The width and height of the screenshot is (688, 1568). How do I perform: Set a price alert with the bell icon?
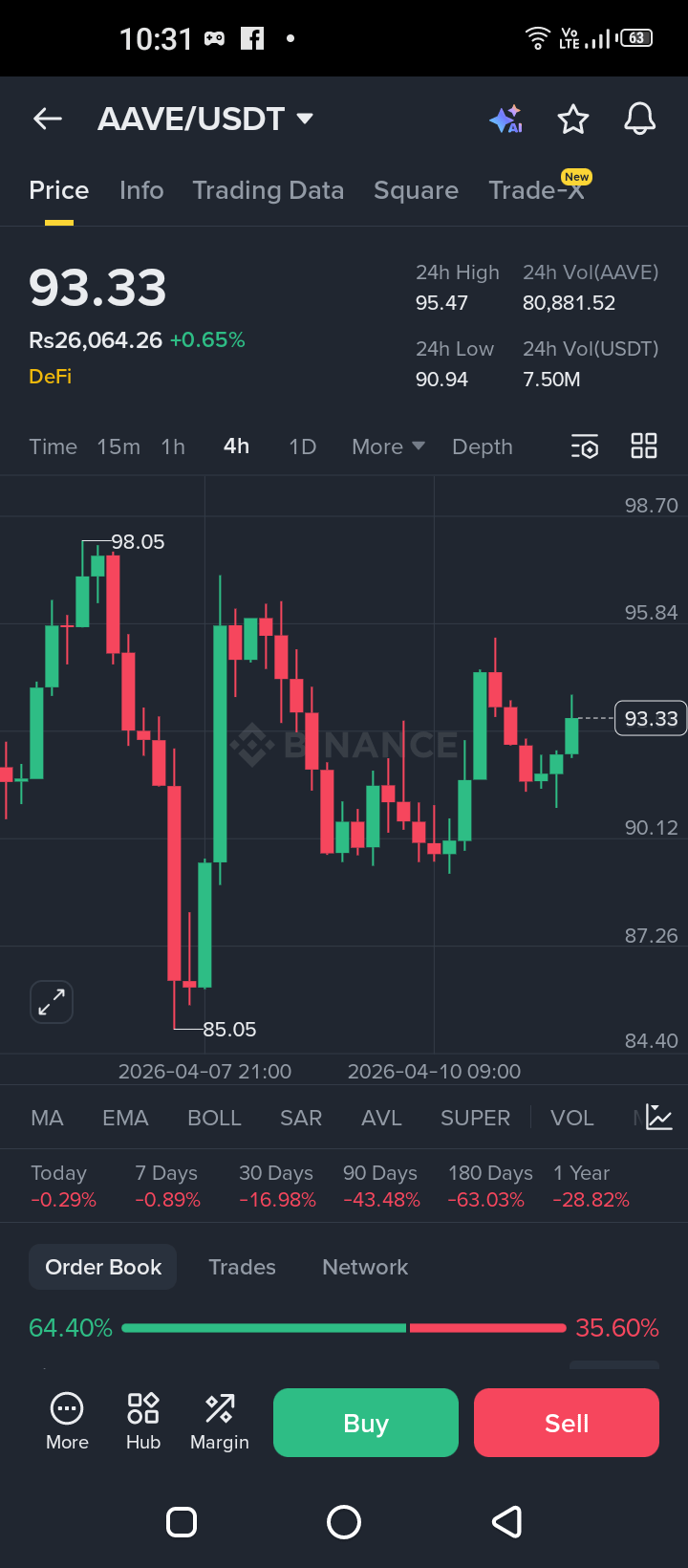coord(640,119)
